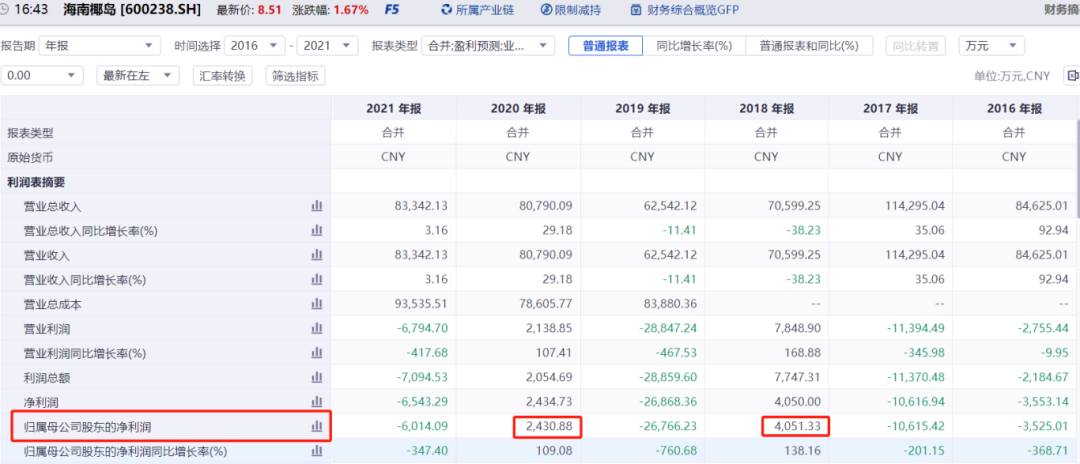Viewport: 1080px width, 464px height.
Task: Select the 同比增长率(%) tab
Action: pyautogui.click(x=694, y=46)
